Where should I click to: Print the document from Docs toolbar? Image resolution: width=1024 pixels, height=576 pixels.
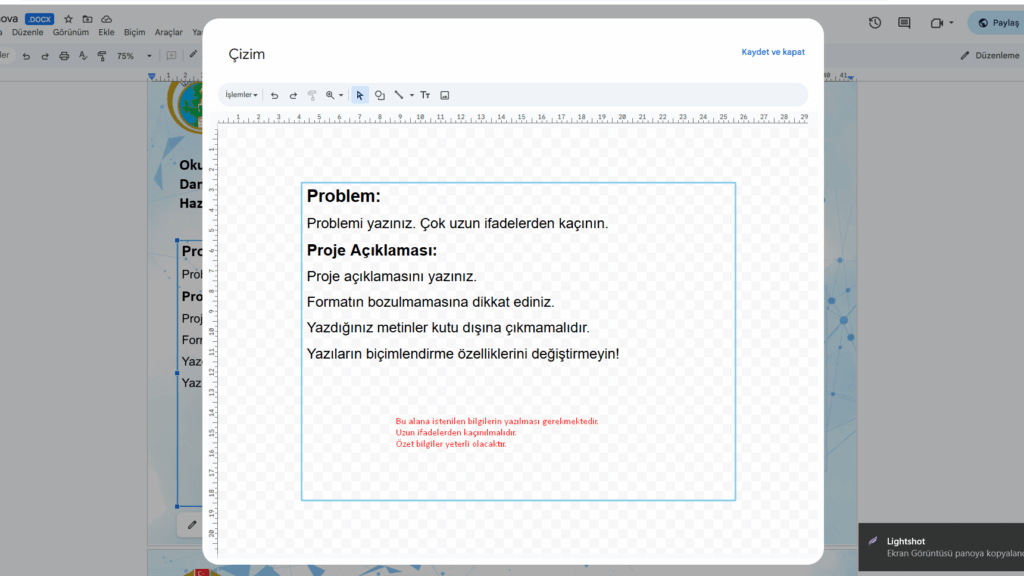tap(64, 56)
